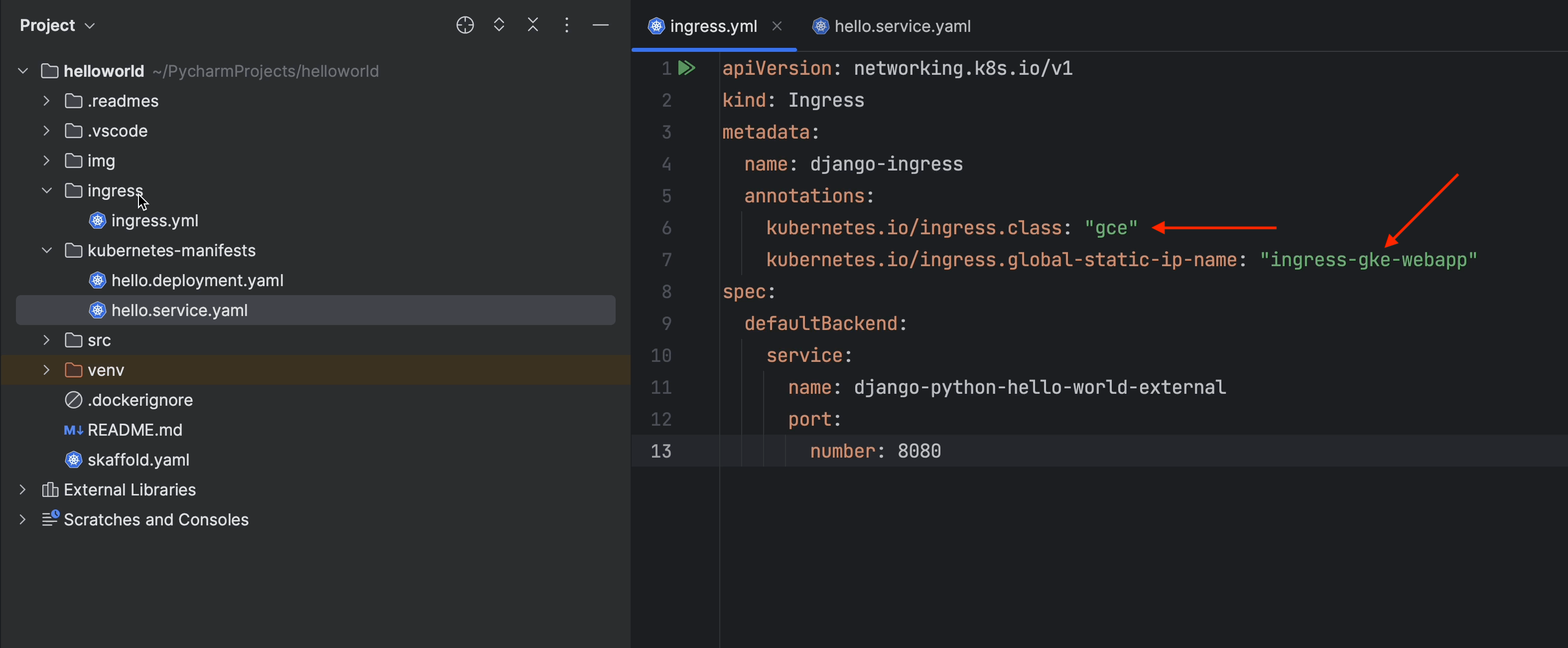Activate the ingress.yml editor tab
1568x648 pixels.
pyautogui.click(x=712, y=26)
